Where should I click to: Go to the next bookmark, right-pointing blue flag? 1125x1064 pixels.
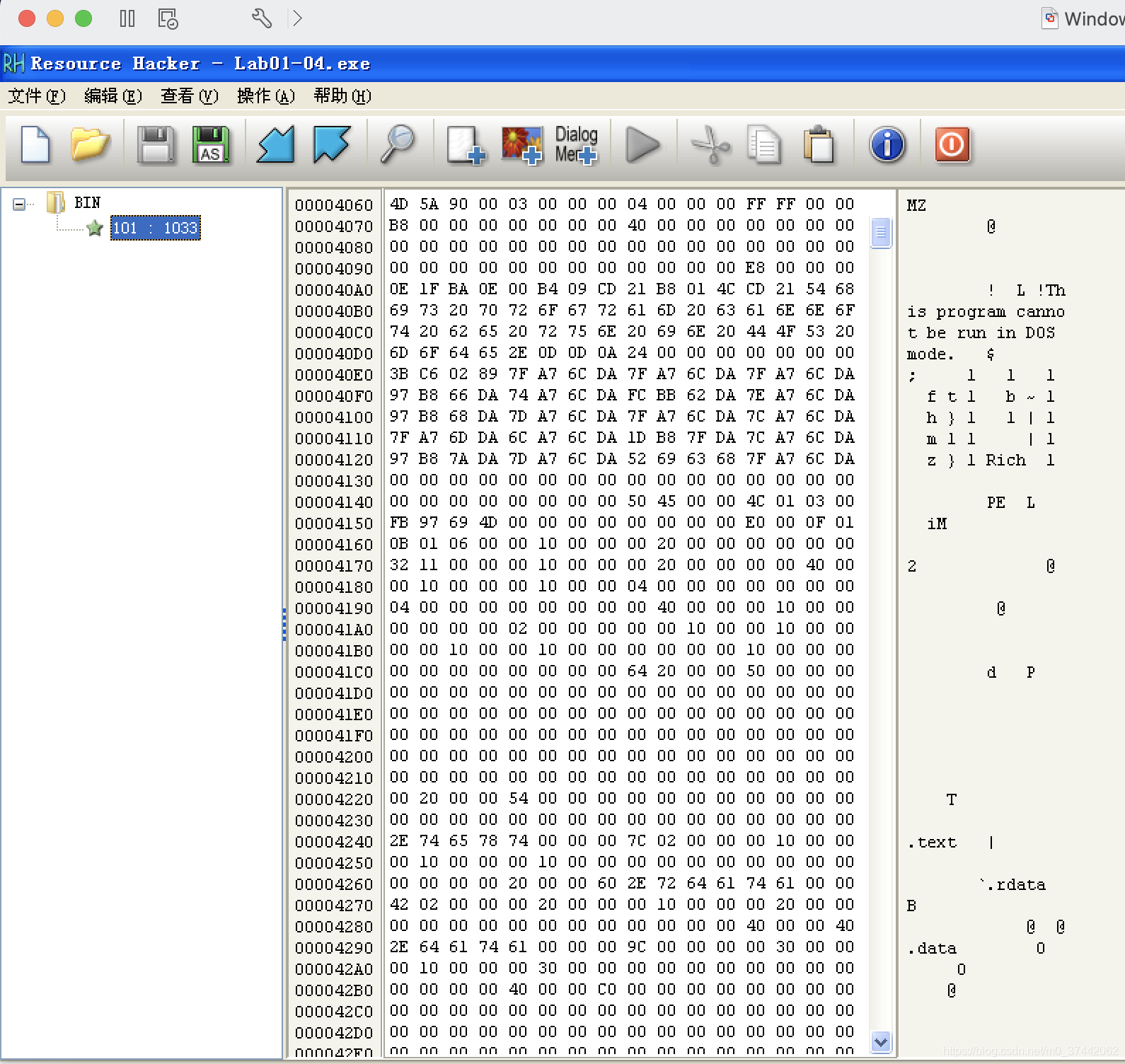click(x=331, y=145)
